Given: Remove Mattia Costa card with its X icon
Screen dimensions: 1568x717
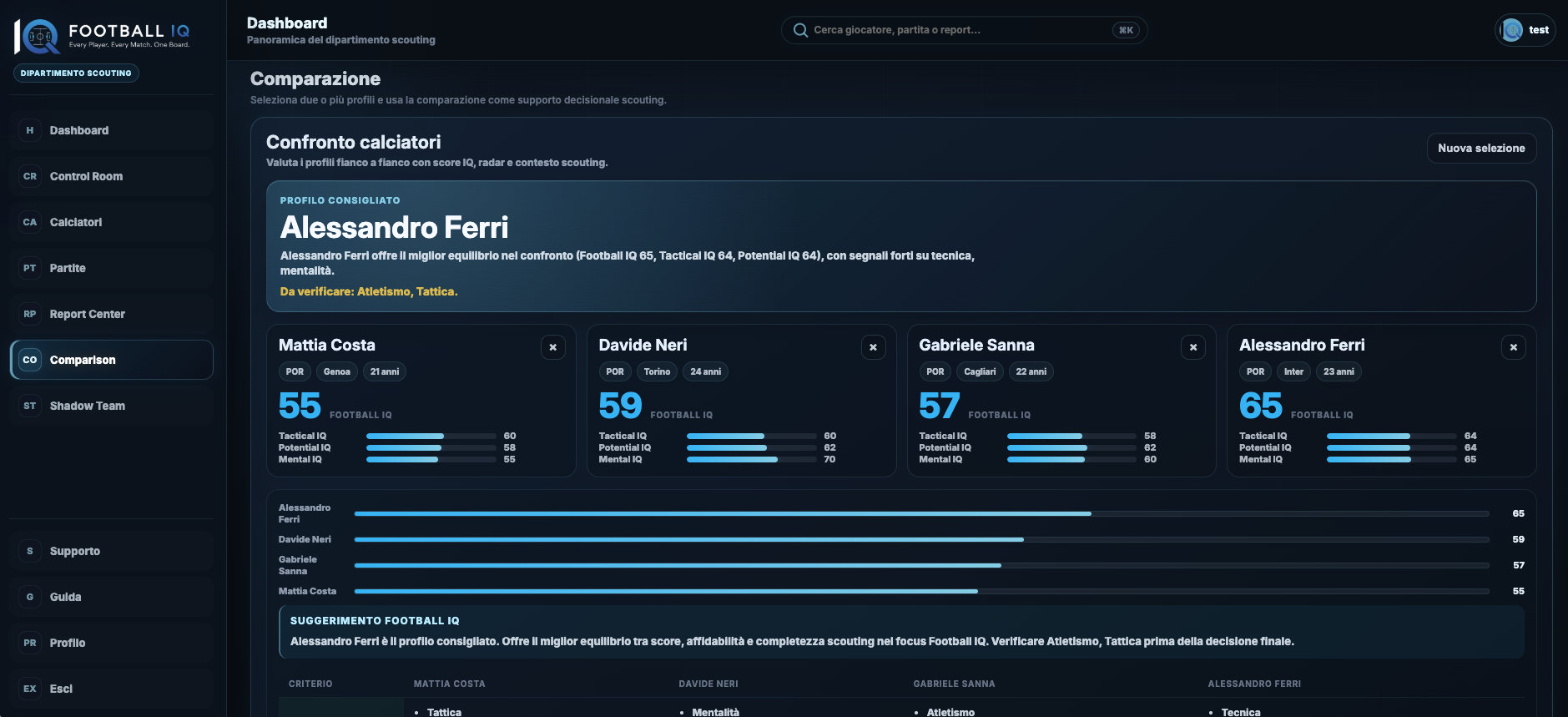Looking at the screenshot, I should click(x=552, y=347).
